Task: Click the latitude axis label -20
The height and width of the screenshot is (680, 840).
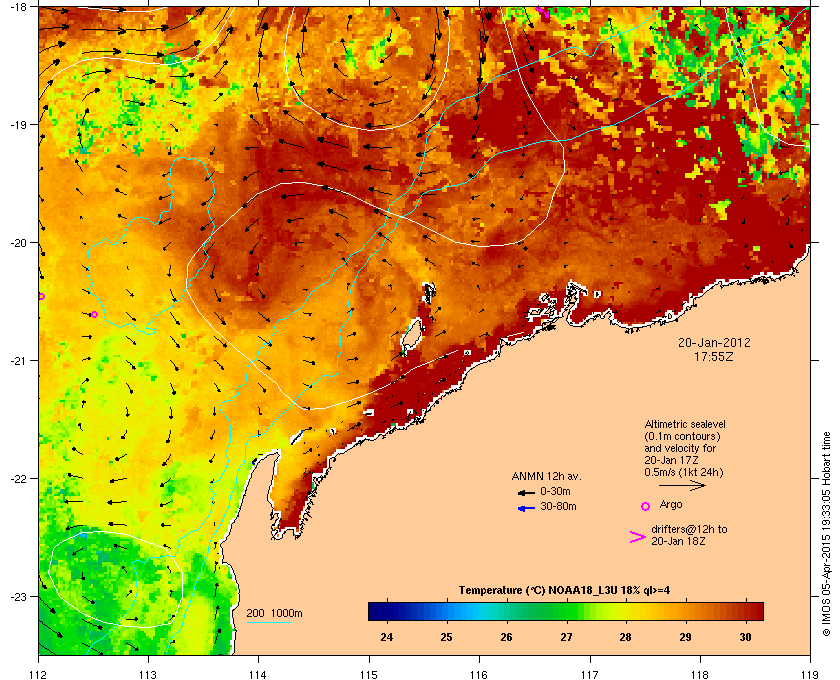Action: click(19, 243)
